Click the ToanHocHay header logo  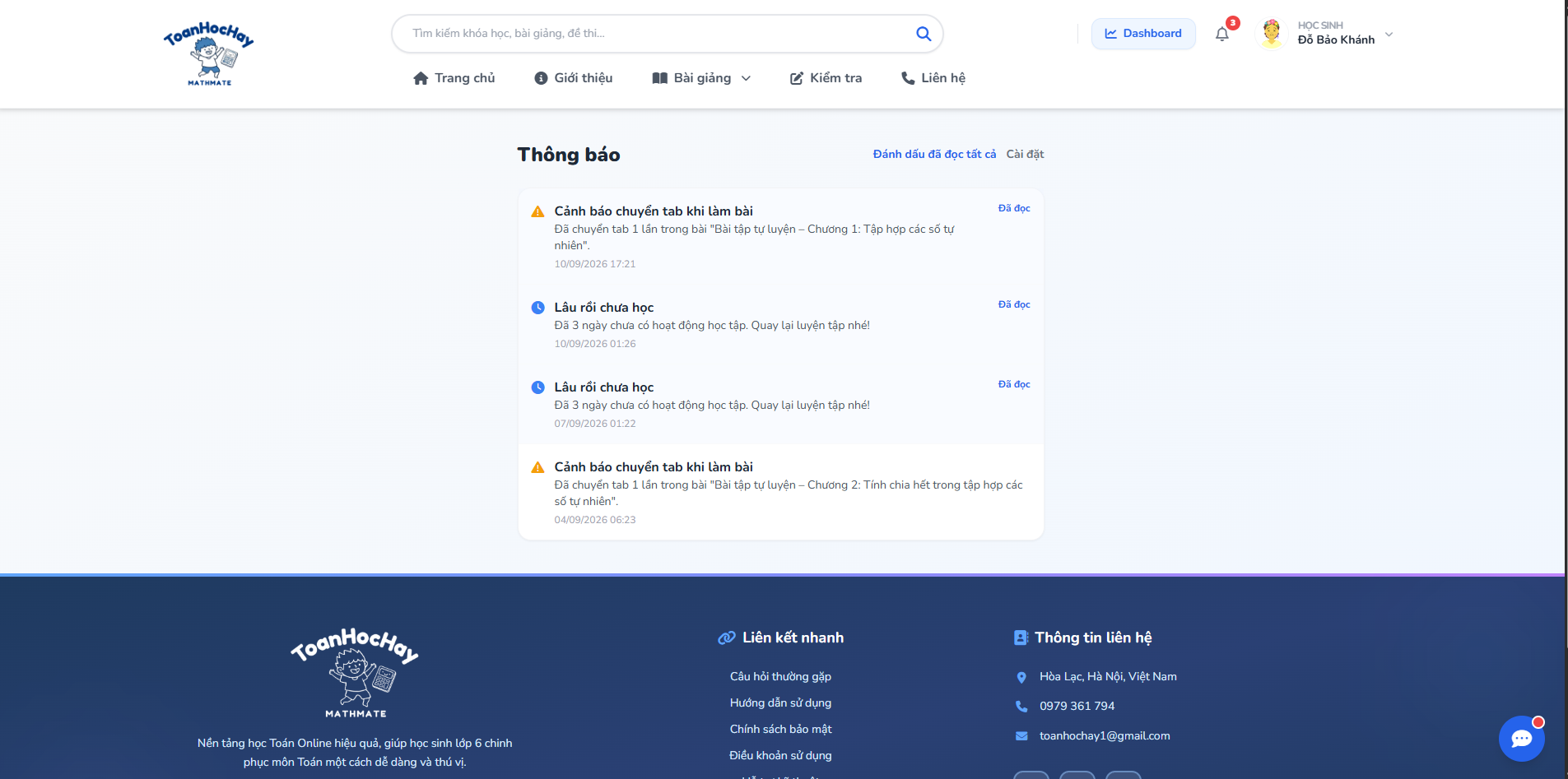pos(208,53)
